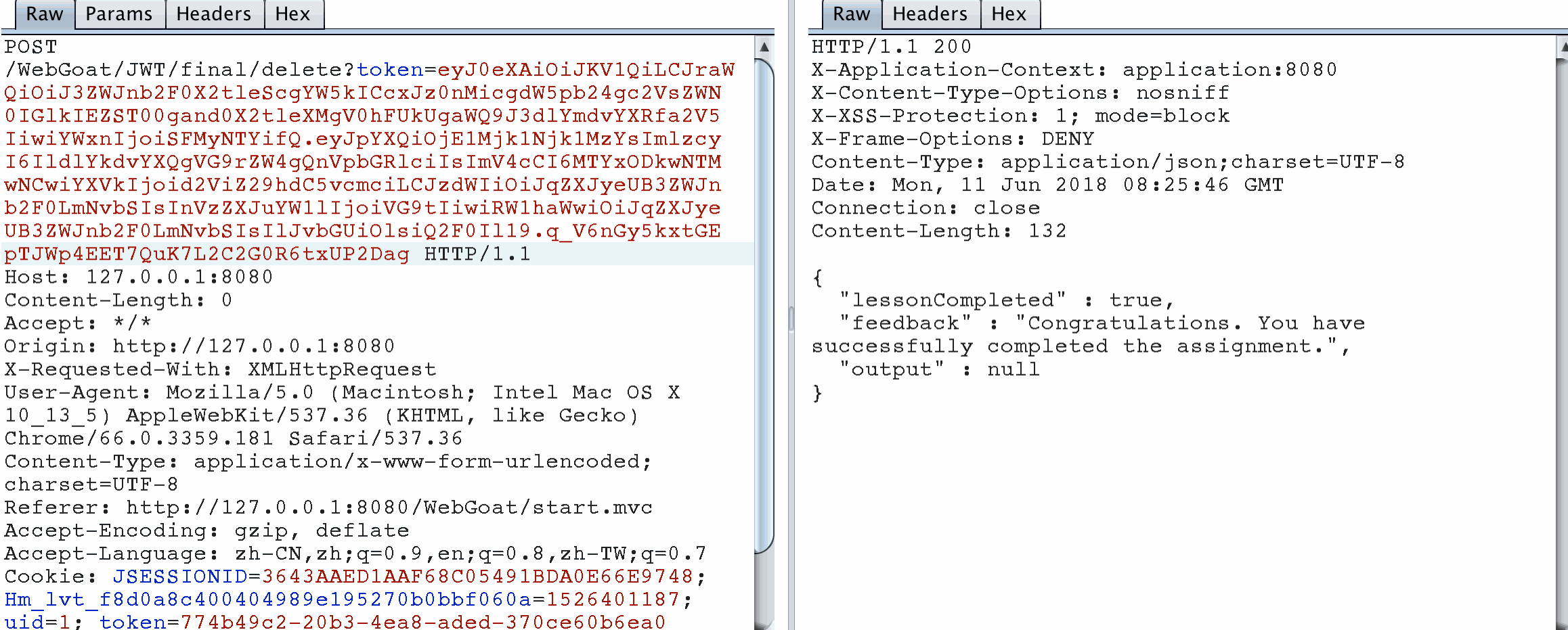This screenshot has width=1568, height=630.
Task: Open the request Headers tab
Action: coord(214,14)
